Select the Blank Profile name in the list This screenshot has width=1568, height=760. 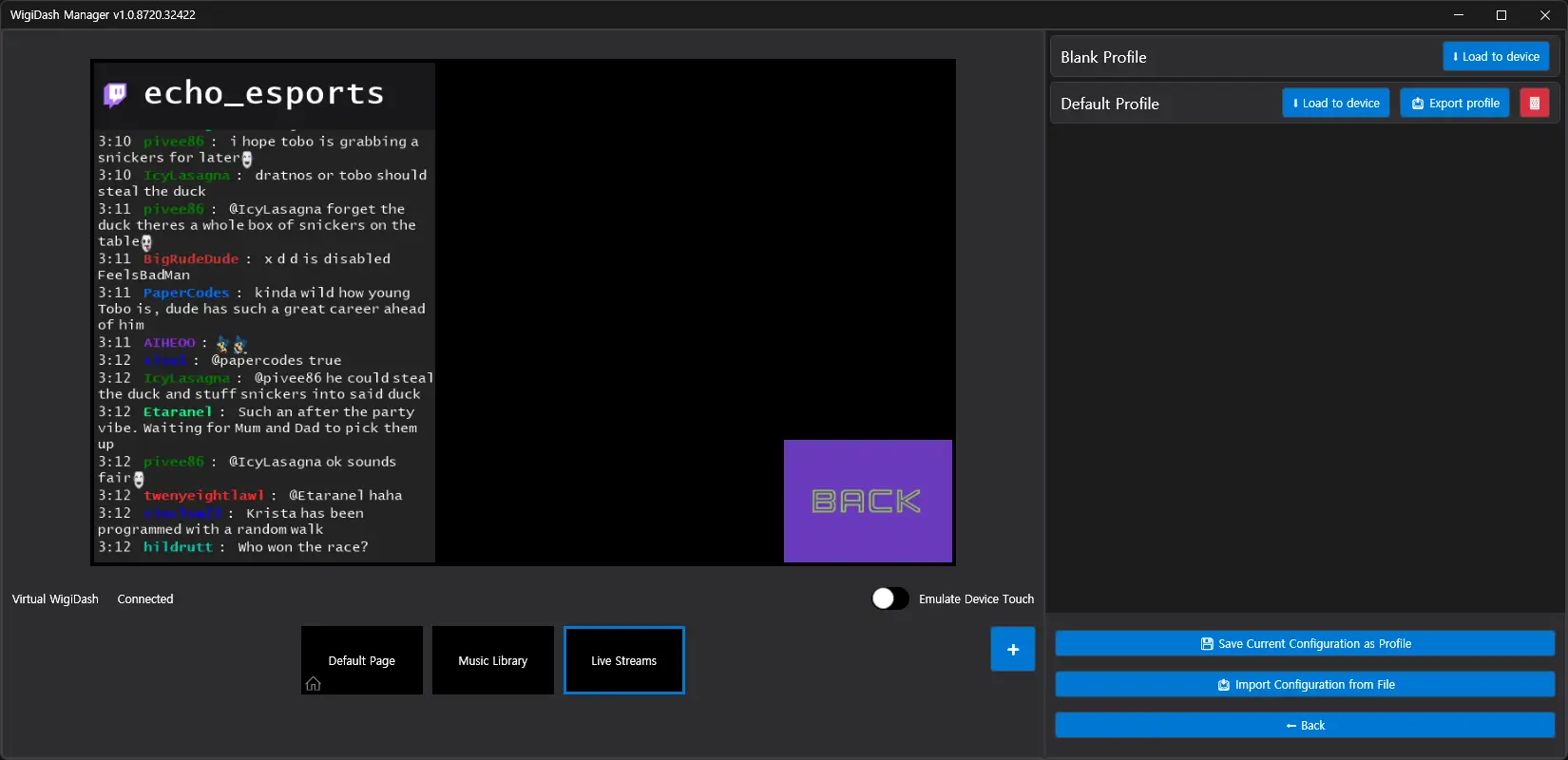point(1103,57)
